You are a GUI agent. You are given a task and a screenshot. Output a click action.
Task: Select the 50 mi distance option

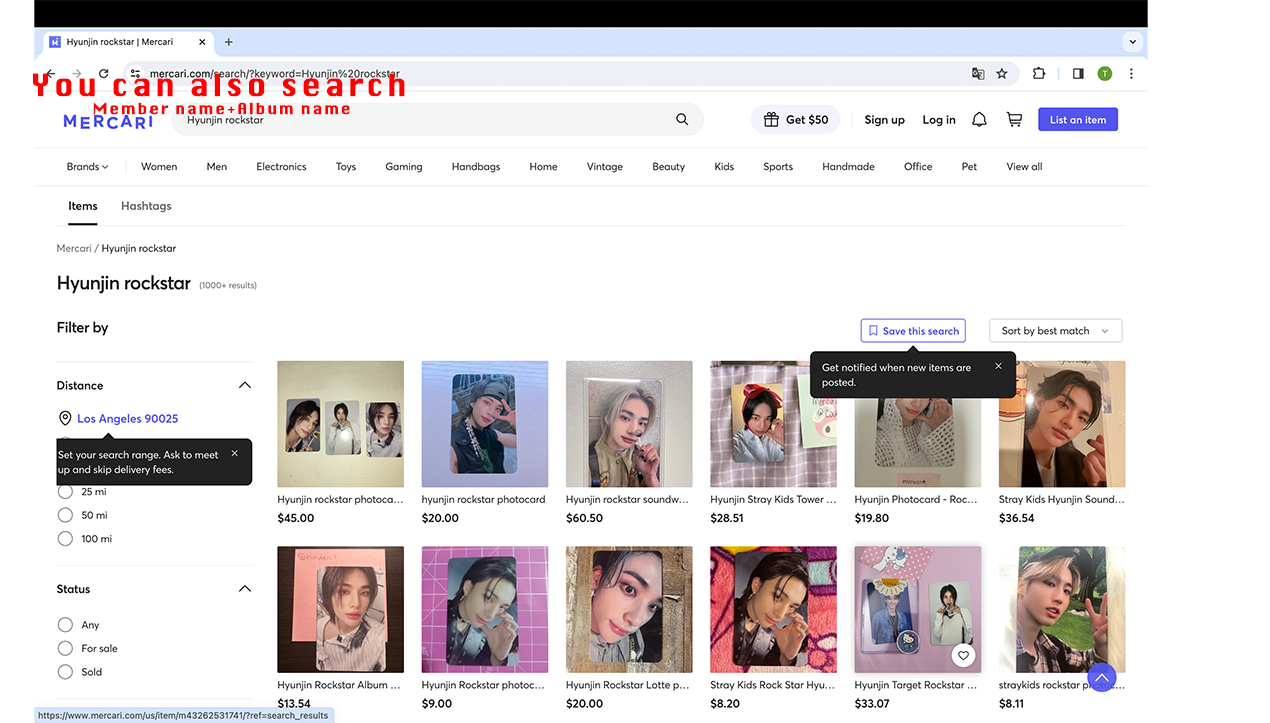point(65,515)
